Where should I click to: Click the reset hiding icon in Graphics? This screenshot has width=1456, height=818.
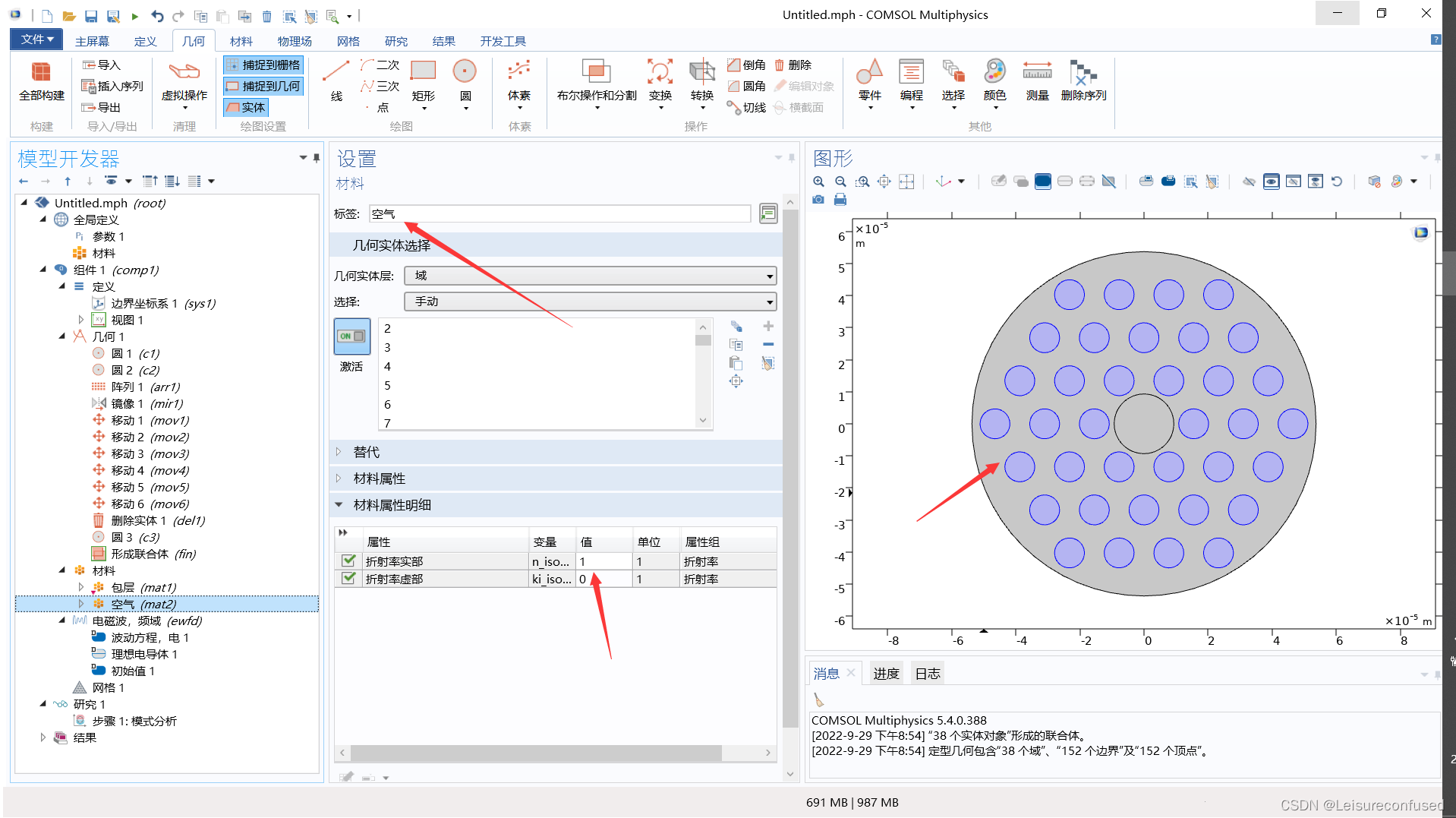pyautogui.click(x=1338, y=182)
